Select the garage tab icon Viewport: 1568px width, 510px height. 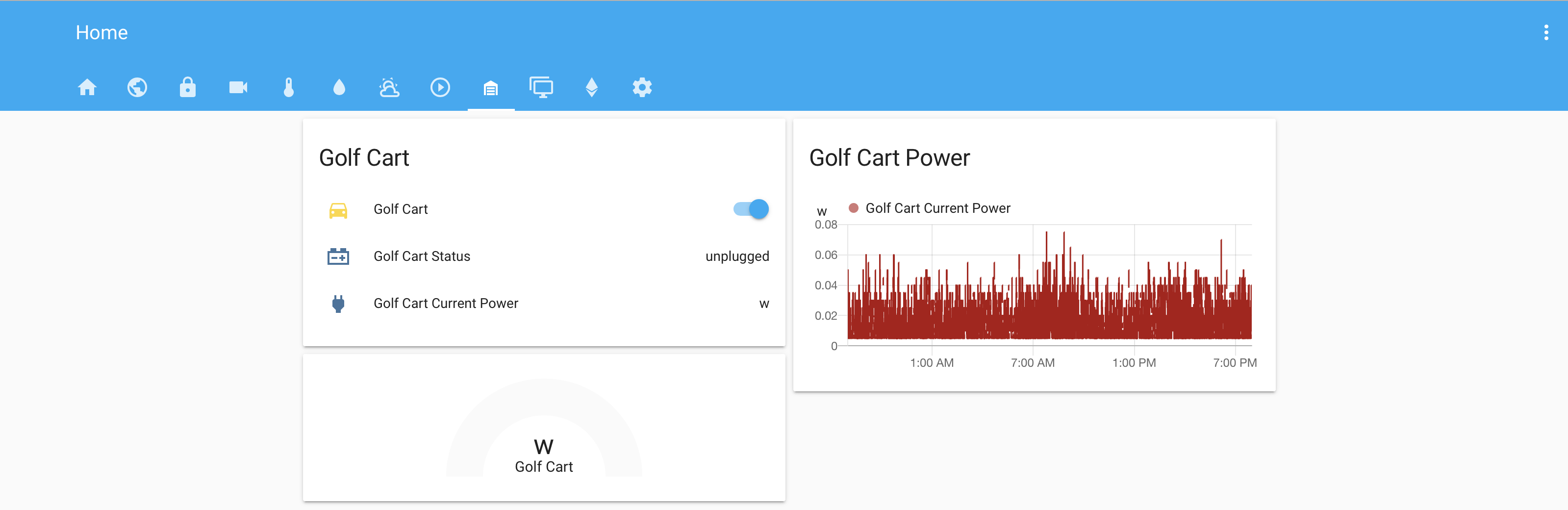(491, 88)
